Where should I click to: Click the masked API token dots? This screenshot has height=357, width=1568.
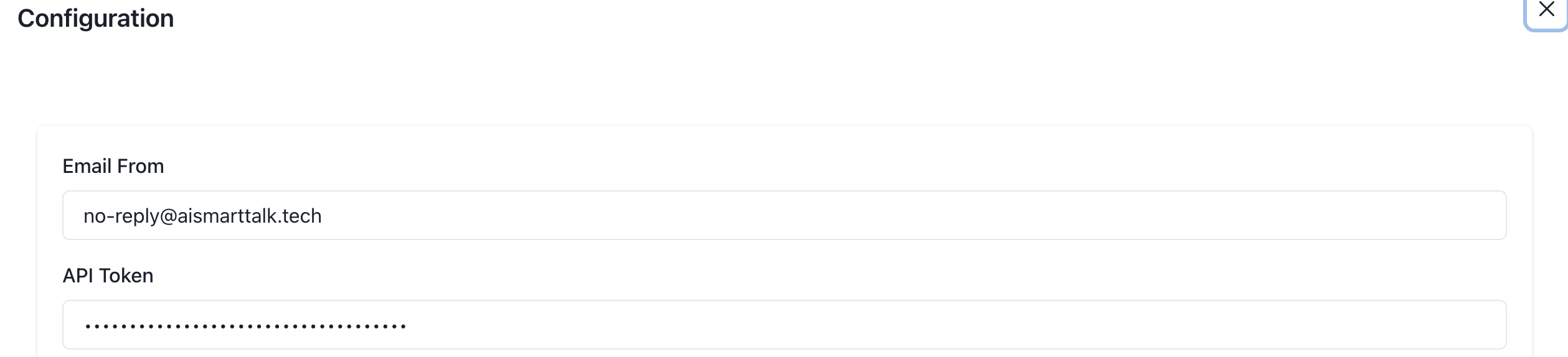(x=245, y=325)
